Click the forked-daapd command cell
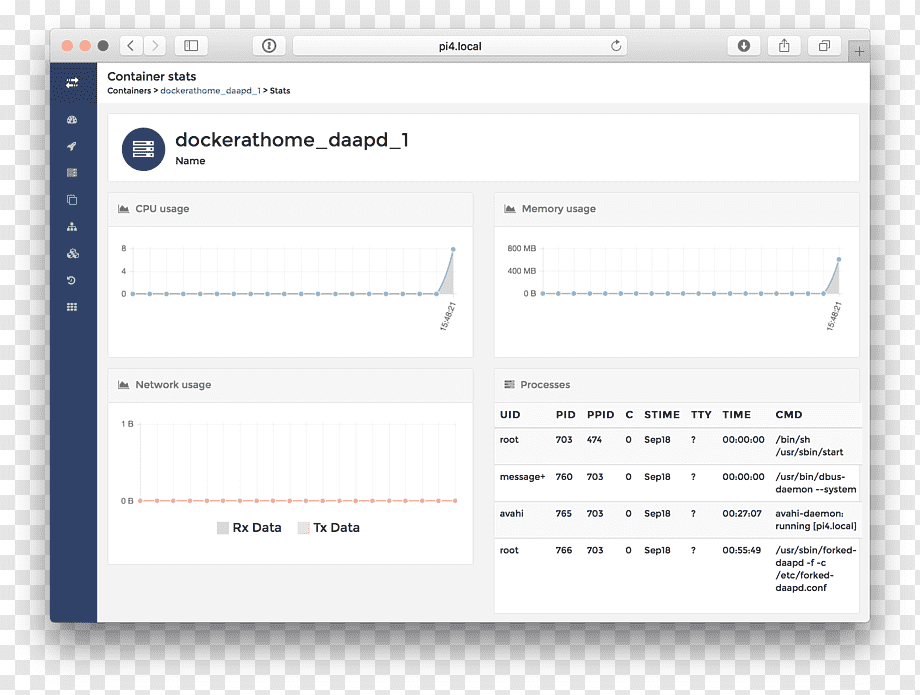 point(816,569)
